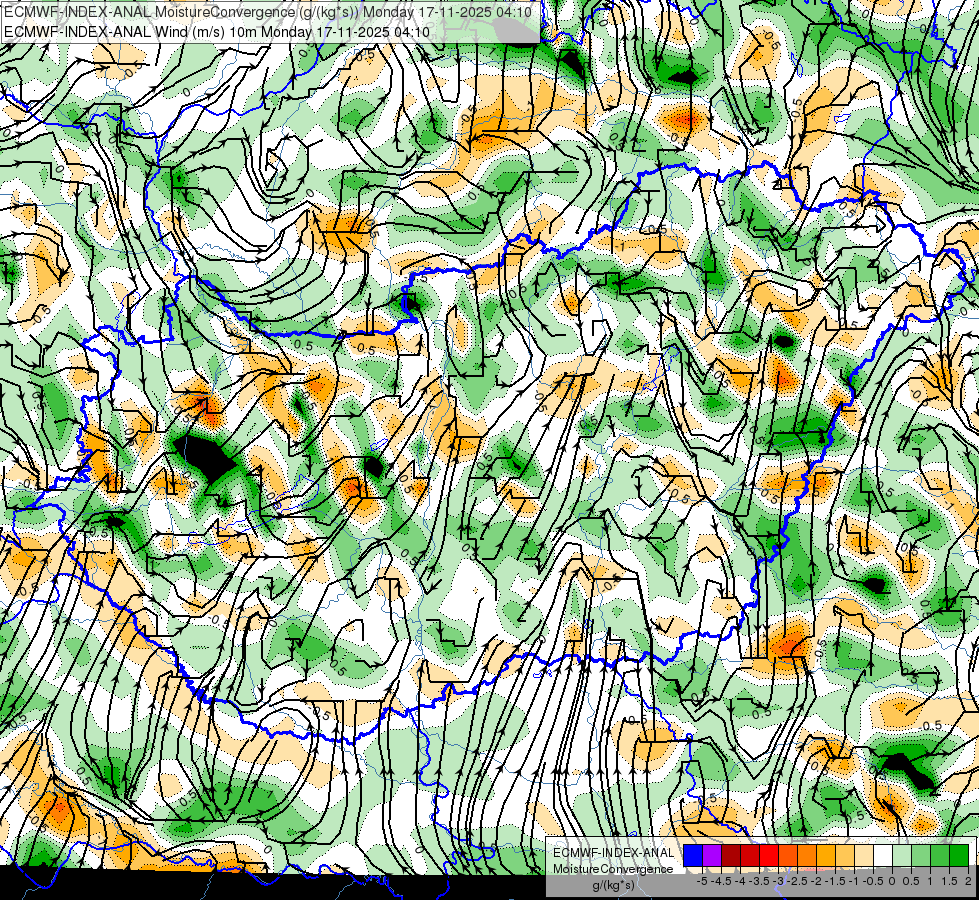
Task: Click the -4.5 tick label in the legend
Action: click(x=721, y=881)
